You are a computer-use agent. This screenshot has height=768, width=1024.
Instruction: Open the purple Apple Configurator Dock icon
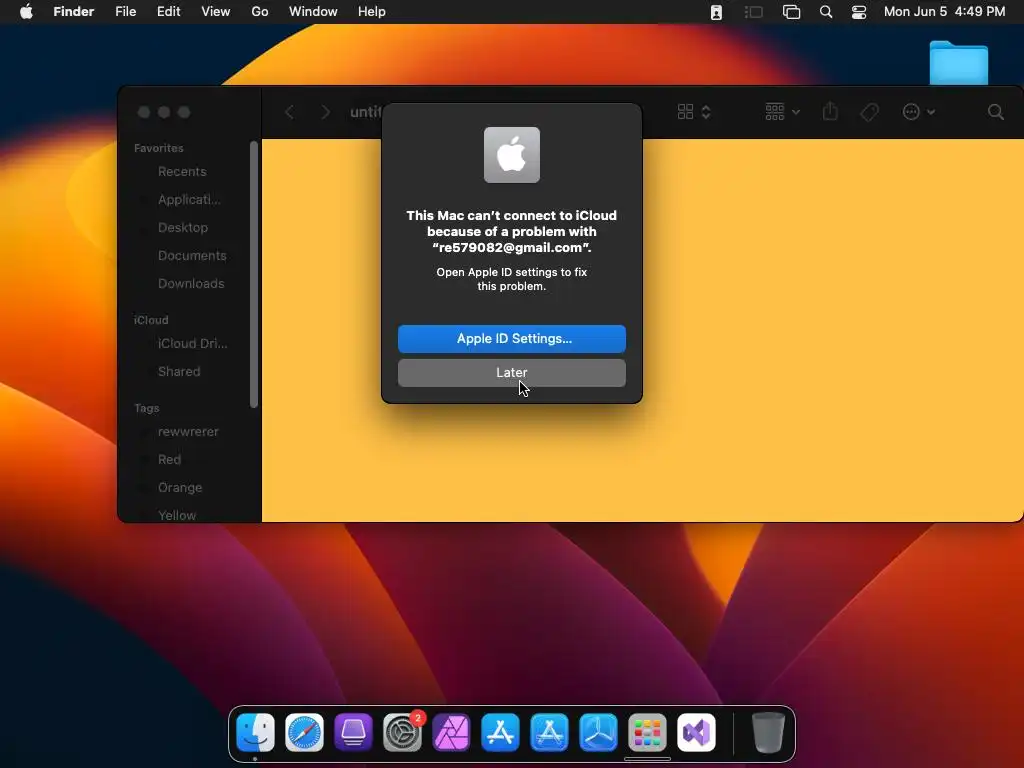[353, 732]
